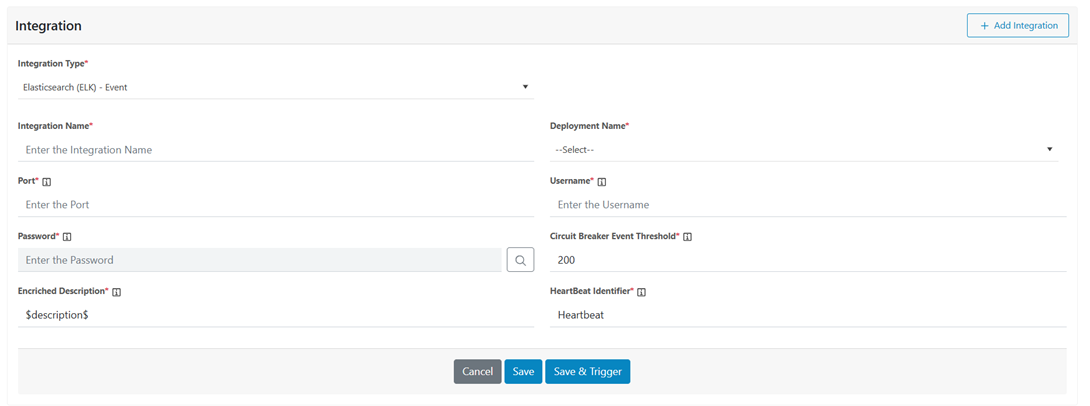Click the HeartBeat Identifier info icon
Viewport: 1090px width, 406px height.
click(642, 292)
